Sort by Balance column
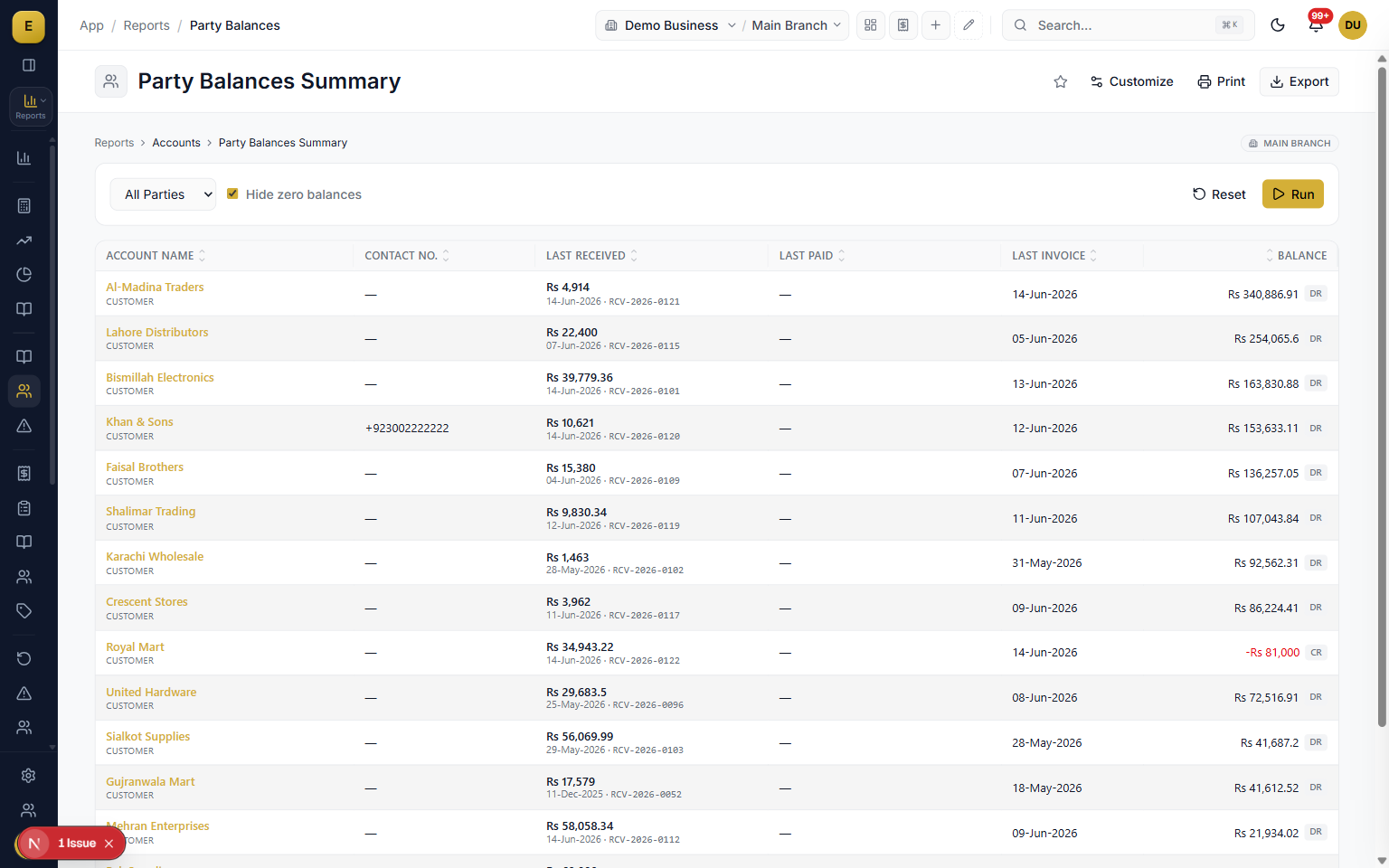Viewport: 1389px width, 868px height. 1296,256
